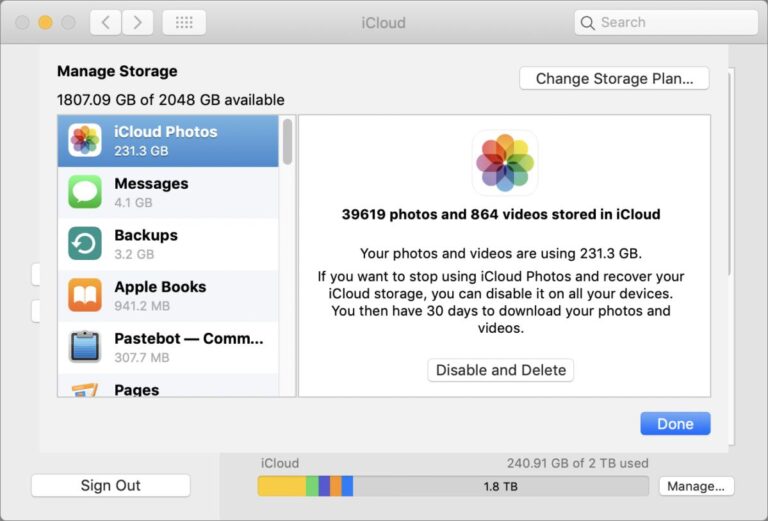Click the 3.2 GB size under Backups
Image resolution: width=768 pixels, height=521 pixels.
pos(134,254)
